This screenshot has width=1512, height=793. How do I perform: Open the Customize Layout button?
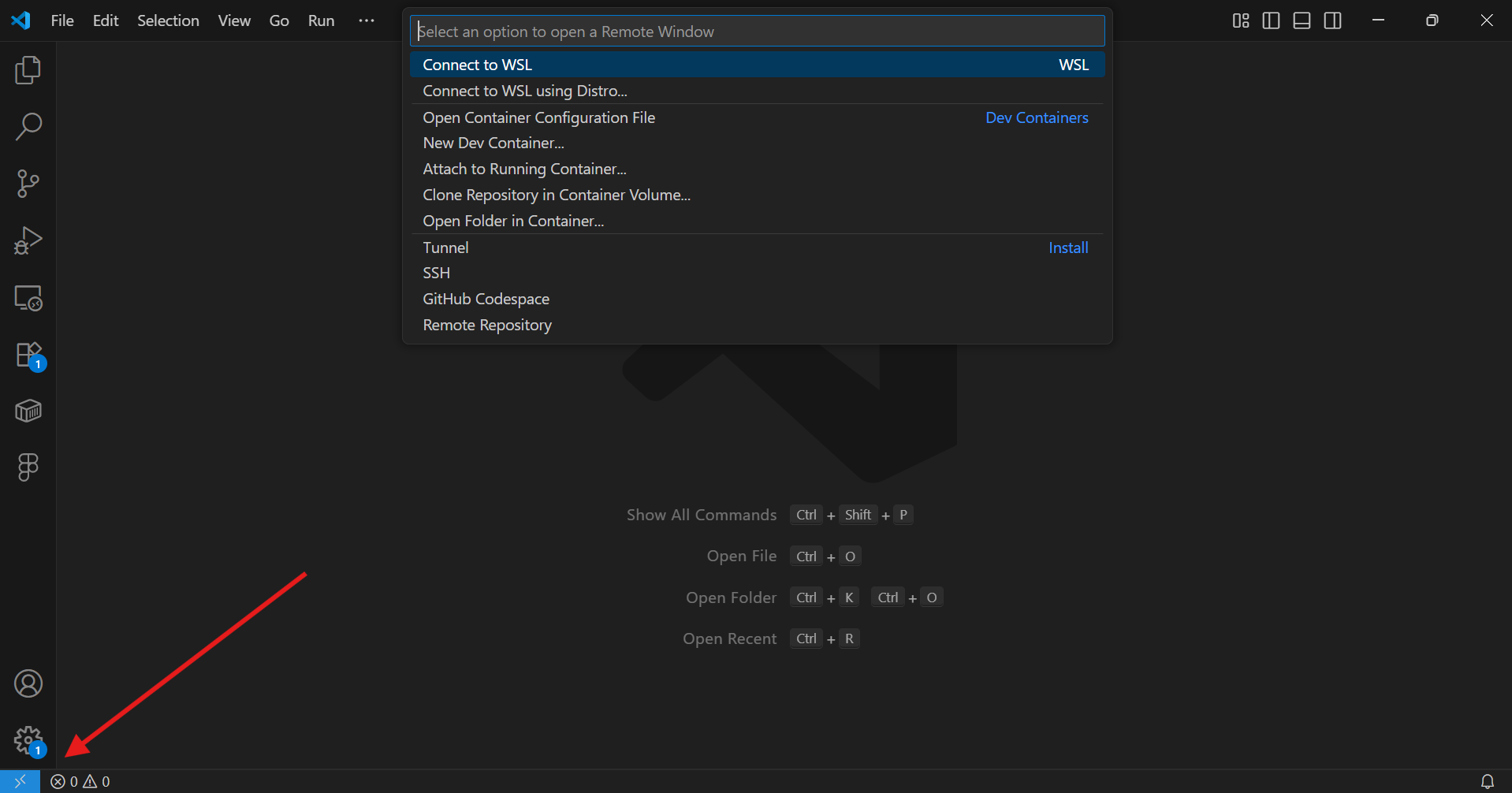(x=1240, y=20)
